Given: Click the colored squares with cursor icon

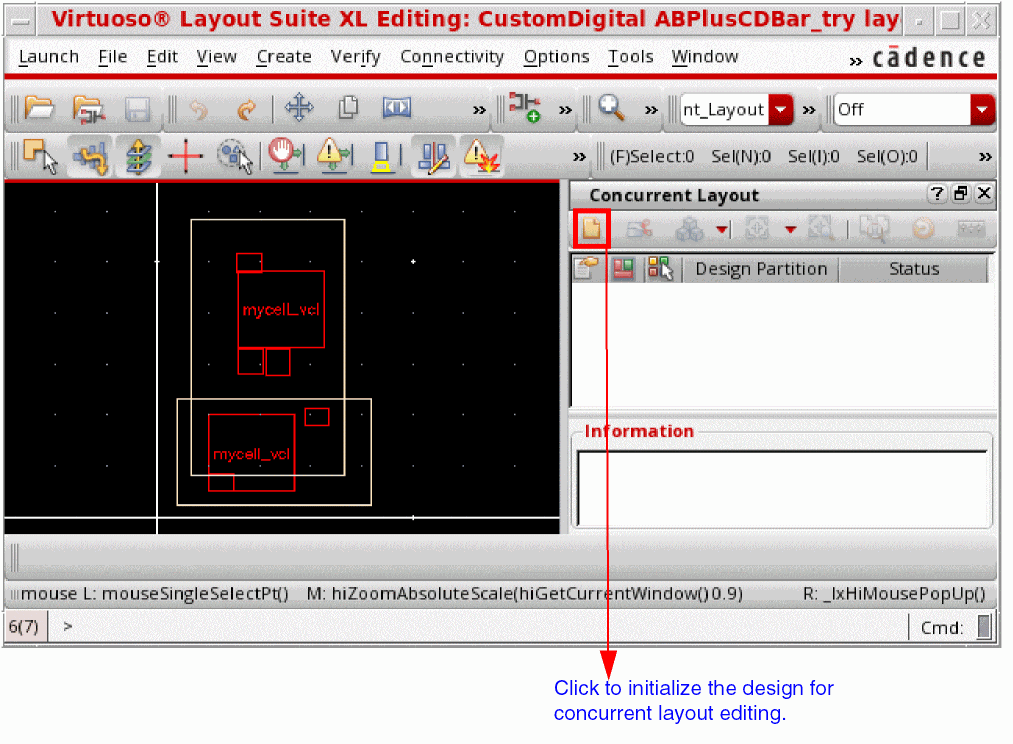Looking at the screenshot, I should pyautogui.click(x=660, y=268).
